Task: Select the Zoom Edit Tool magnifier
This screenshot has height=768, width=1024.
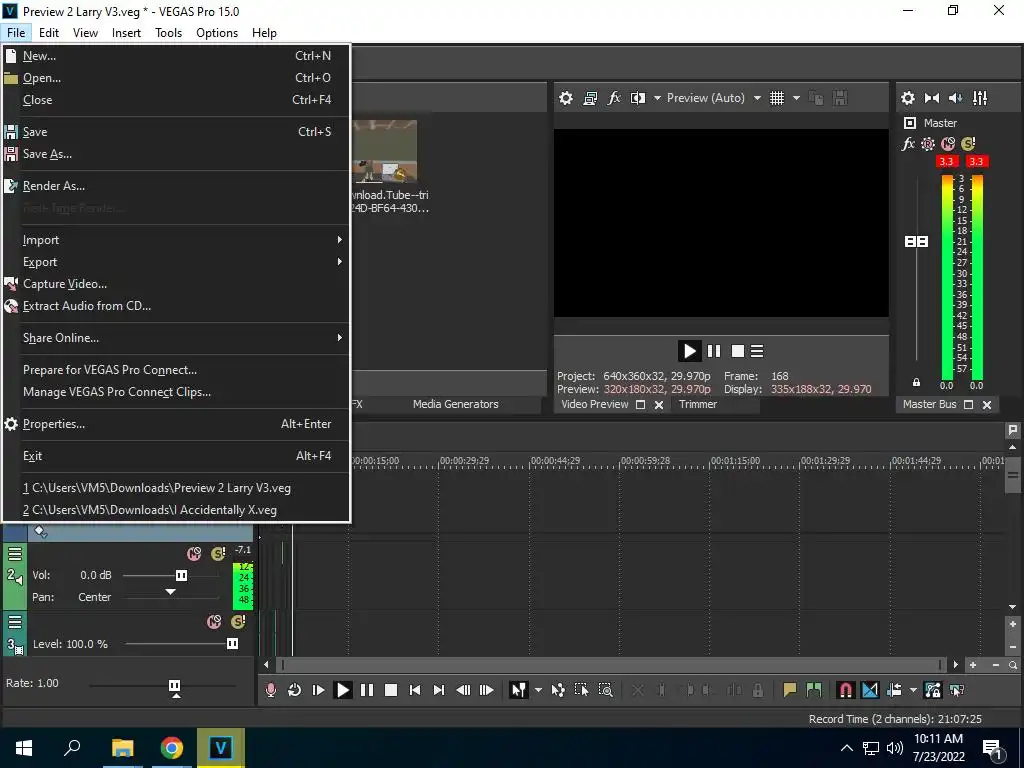Action: click(605, 690)
